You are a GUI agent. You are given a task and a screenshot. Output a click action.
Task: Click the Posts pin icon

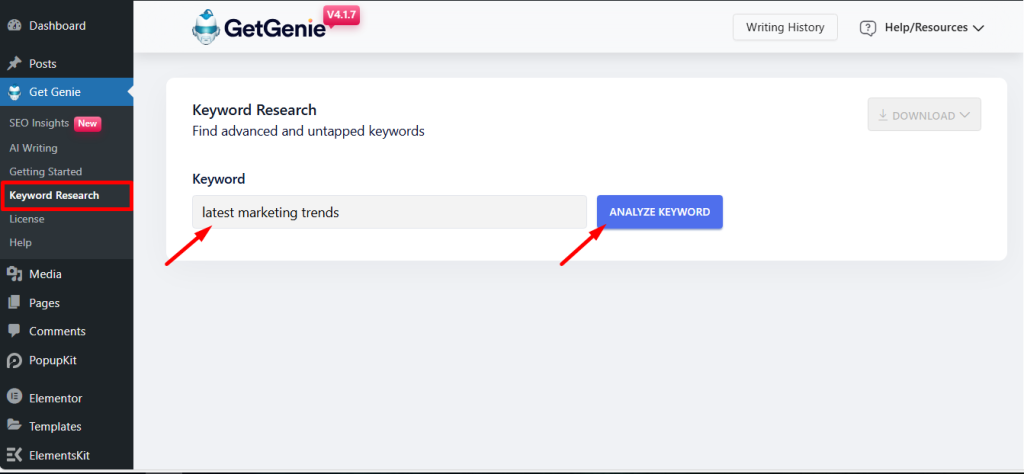pos(14,64)
